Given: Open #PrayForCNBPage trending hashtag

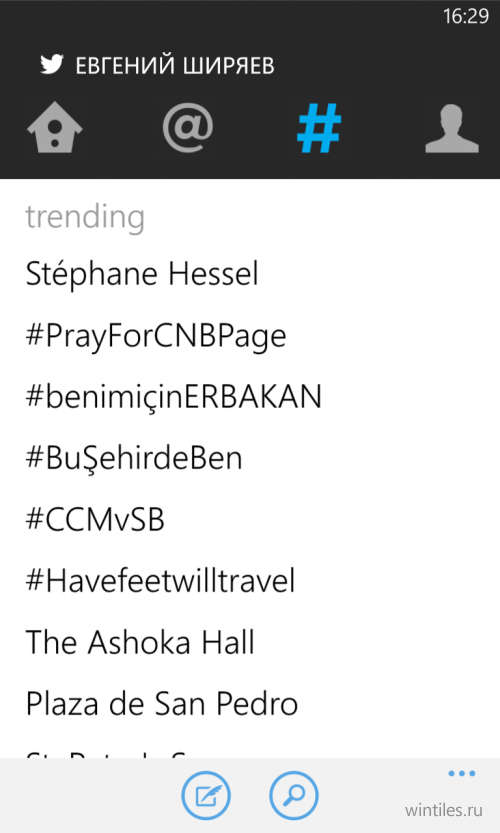Looking at the screenshot, I should [156, 336].
